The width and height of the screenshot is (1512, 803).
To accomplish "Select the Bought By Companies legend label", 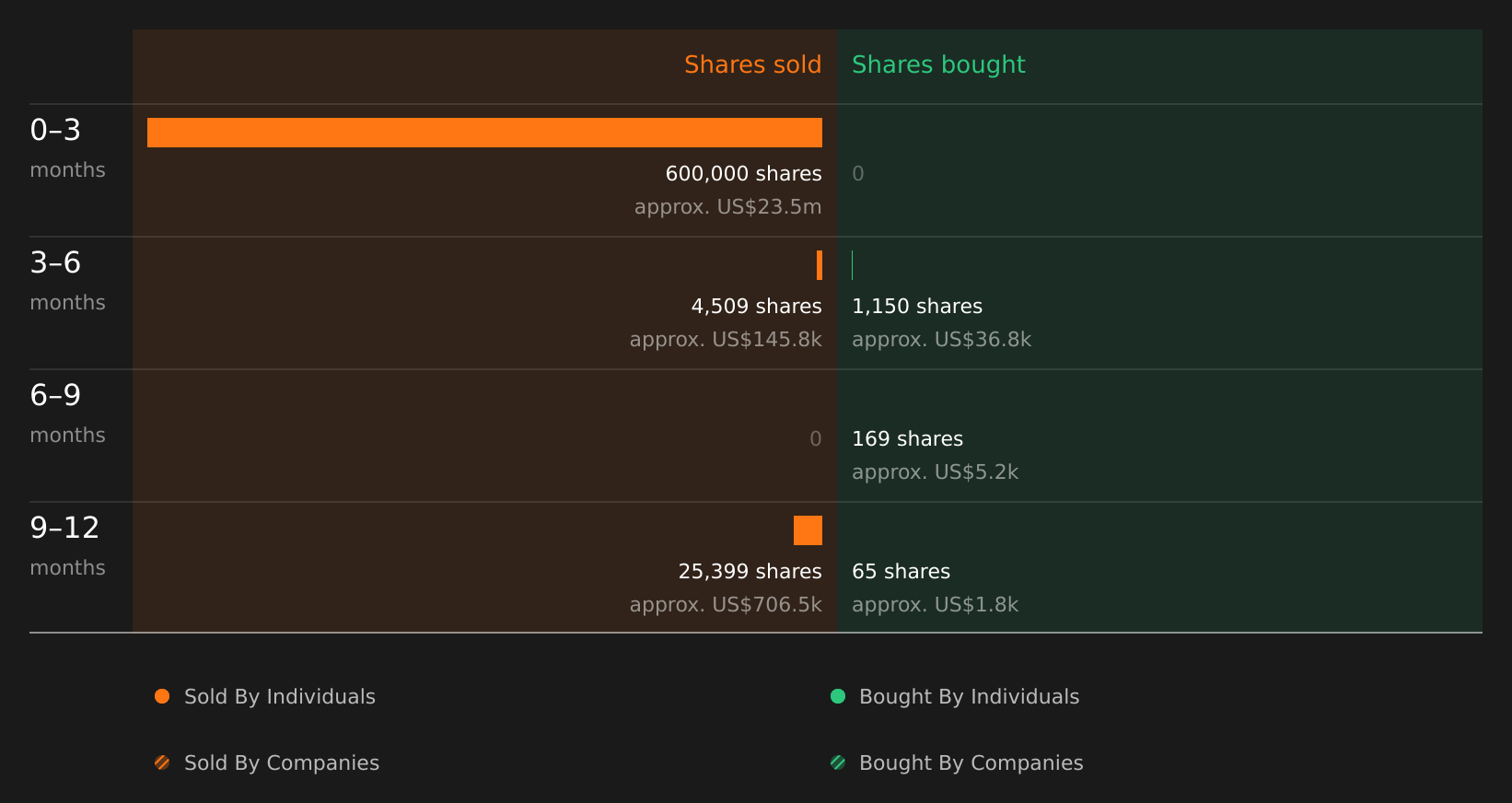I will pyautogui.click(x=971, y=763).
